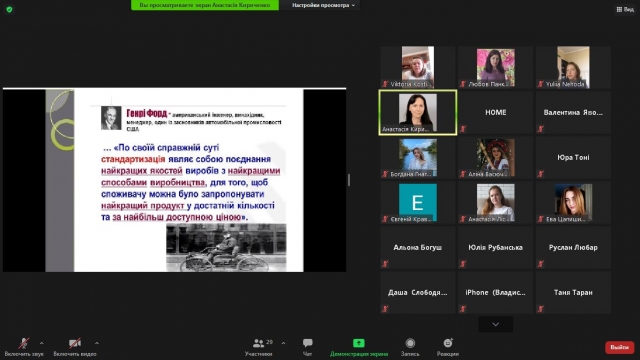Click muted mic icon on HOME tile
Image resolution: width=640 pixels, height=360 pixels.
coord(463,129)
